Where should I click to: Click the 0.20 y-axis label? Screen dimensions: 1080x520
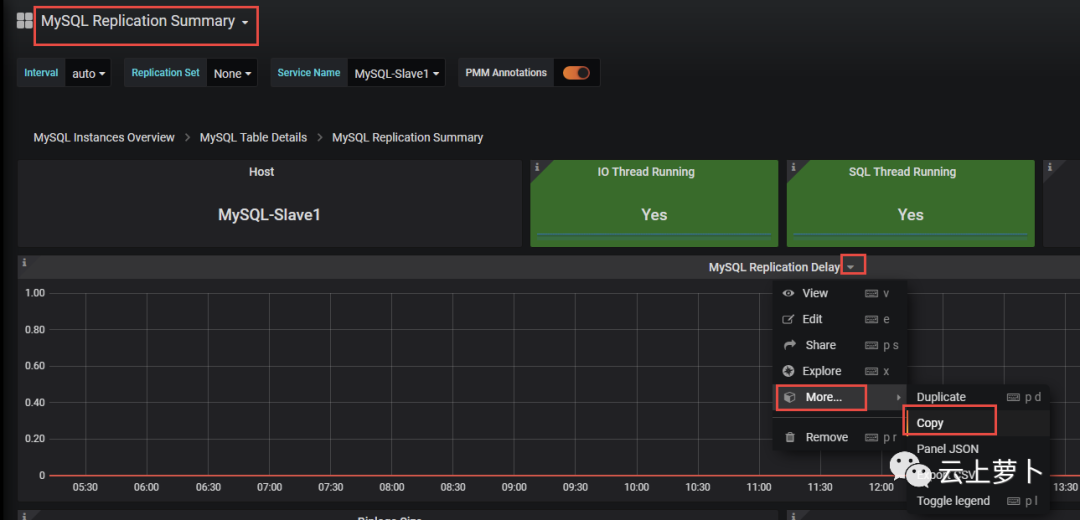[35, 439]
